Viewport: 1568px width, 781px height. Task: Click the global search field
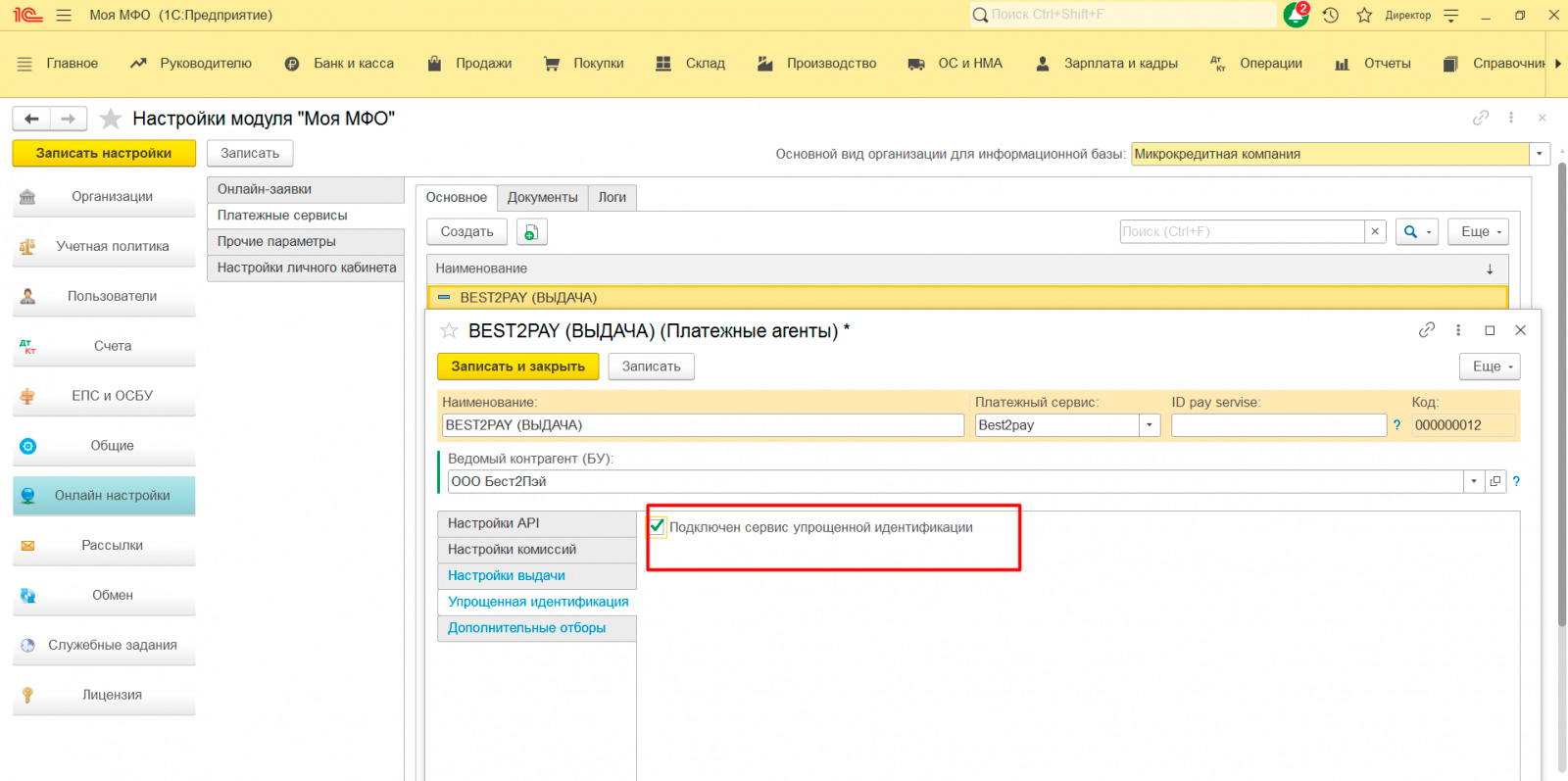(x=1123, y=15)
